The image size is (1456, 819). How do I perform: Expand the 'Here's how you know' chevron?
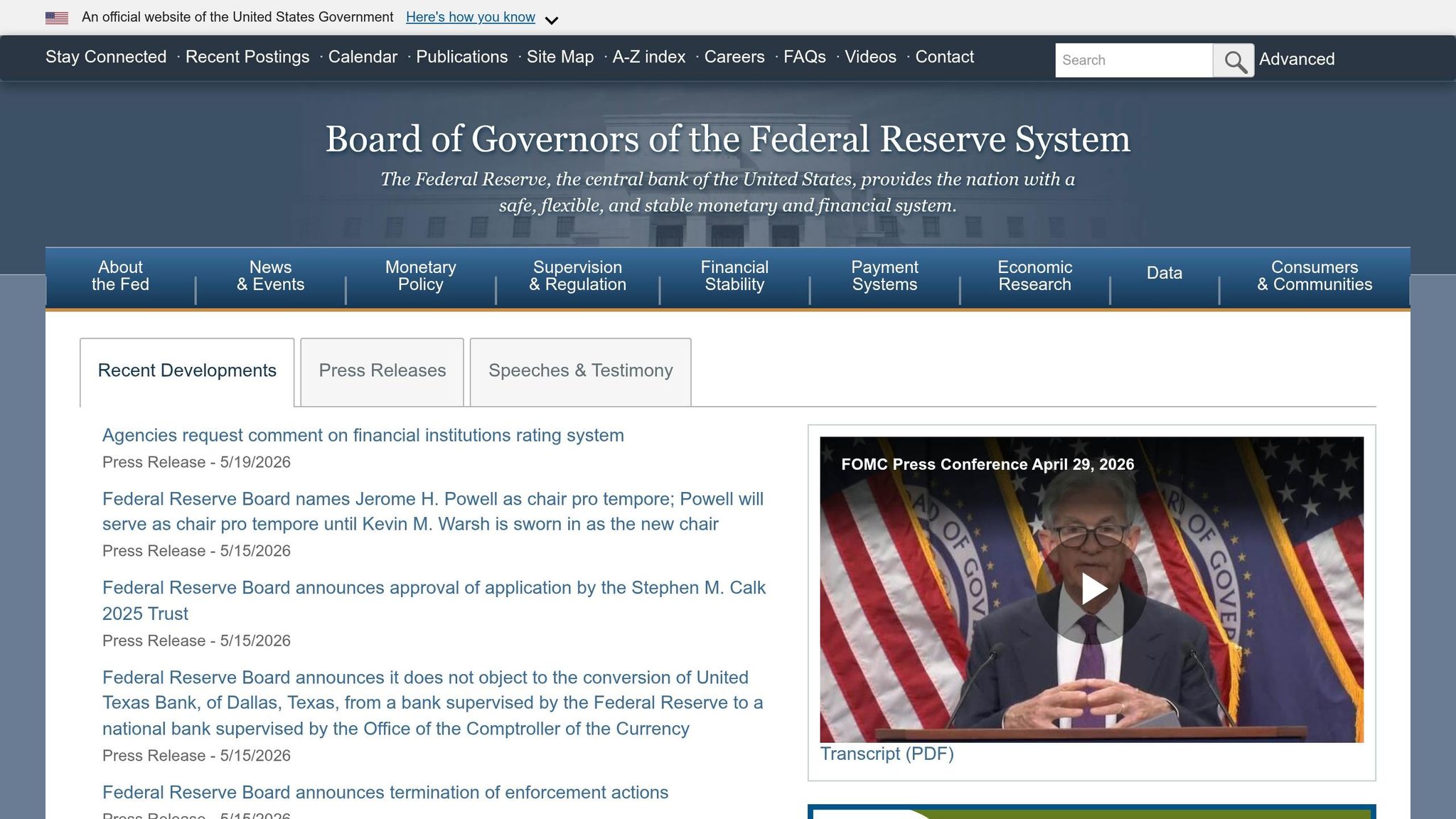coord(552,20)
